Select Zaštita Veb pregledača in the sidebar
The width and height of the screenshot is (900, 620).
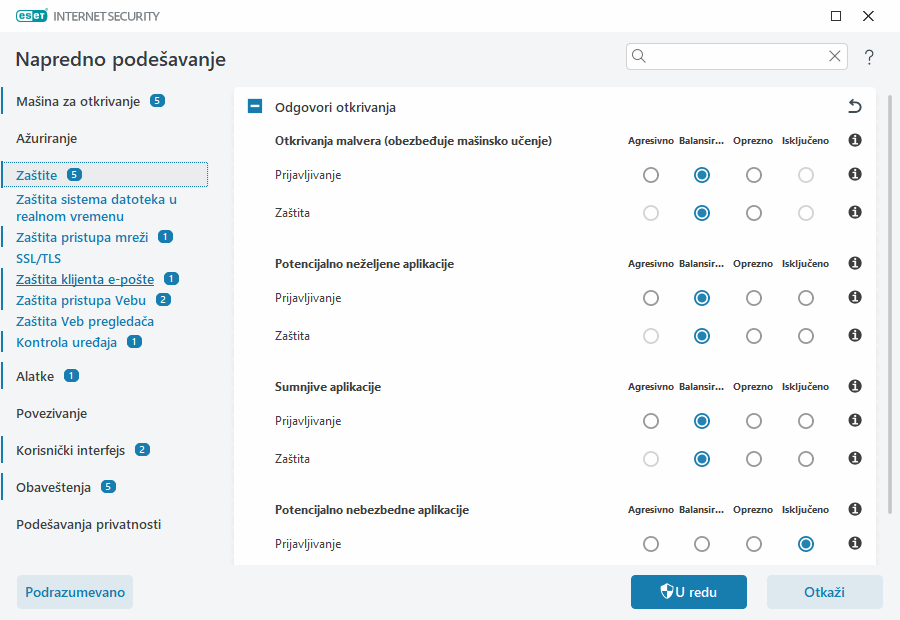pyautogui.click(x=87, y=321)
